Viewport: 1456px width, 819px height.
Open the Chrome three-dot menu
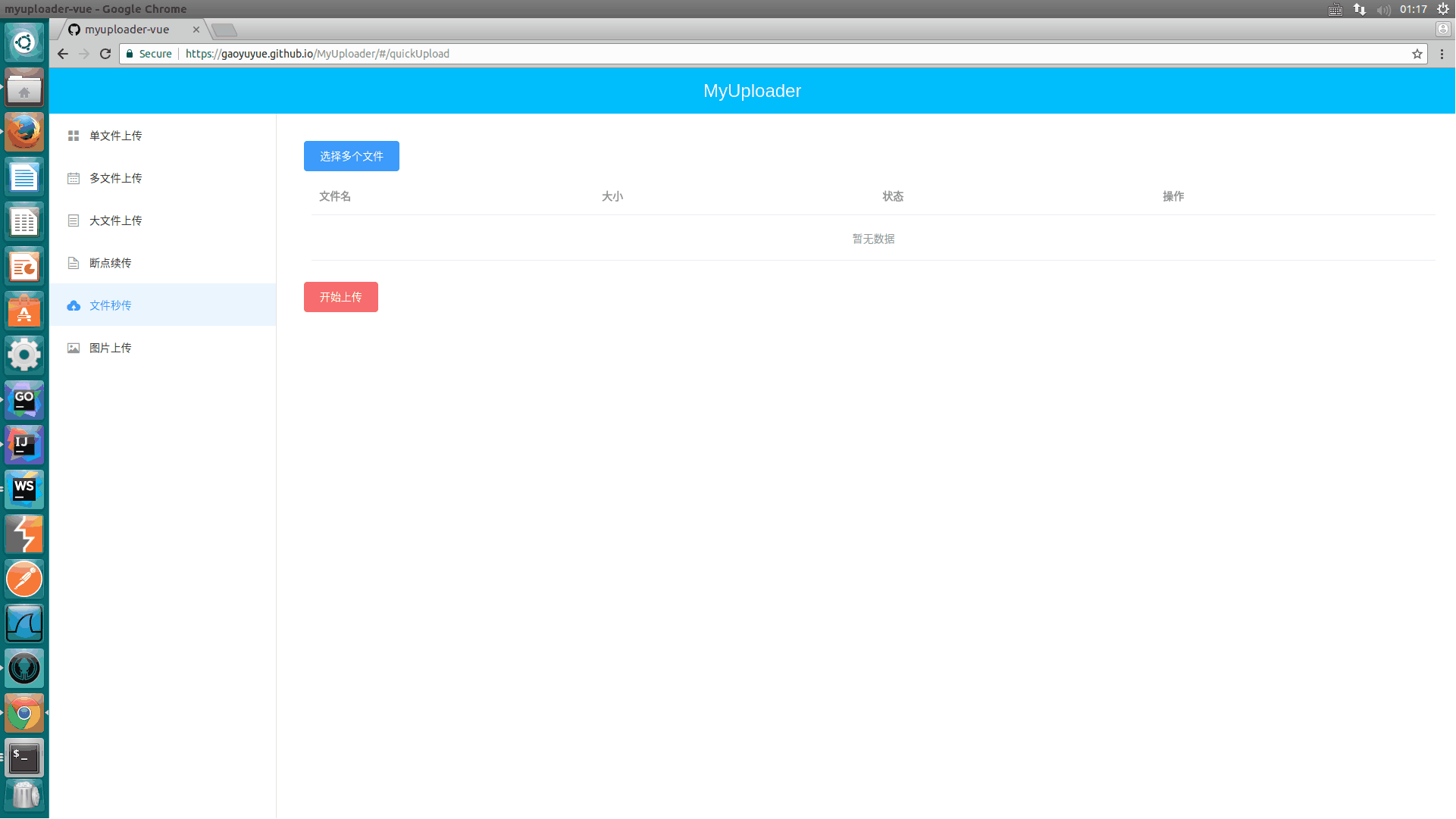[1442, 54]
